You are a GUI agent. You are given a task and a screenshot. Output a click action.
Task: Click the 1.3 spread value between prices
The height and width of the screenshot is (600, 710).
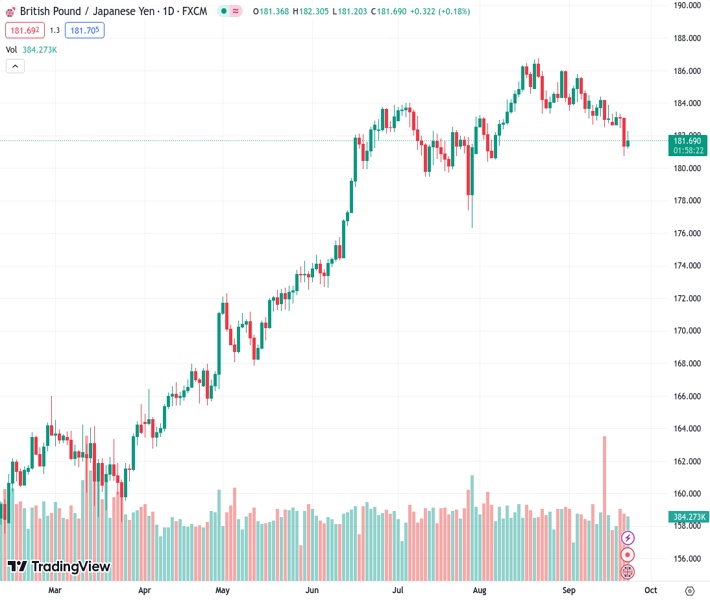pos(55,30)
